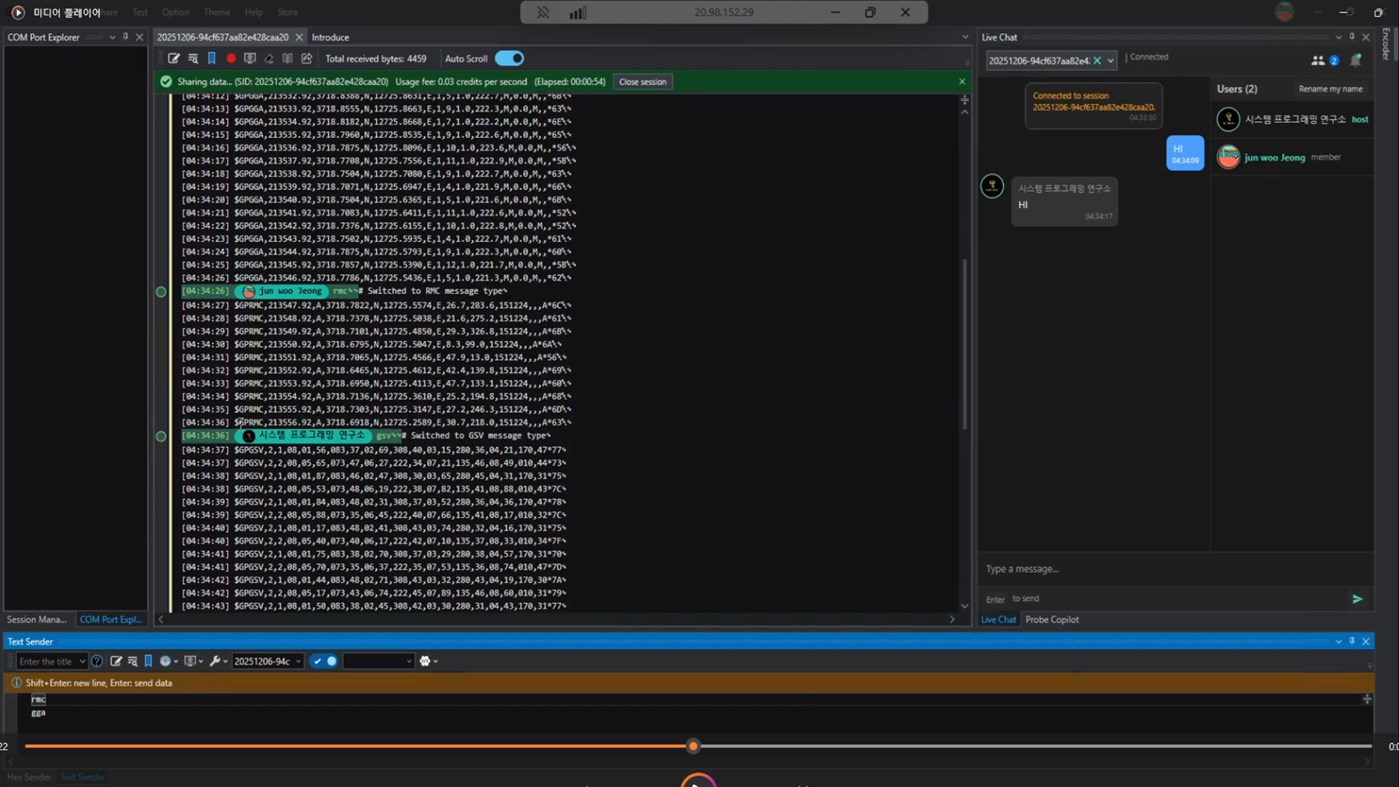This screenshot has width=1399, height=787.
Task: Toggle the check switch in Text Sender toolbar
Action: point(324,661)
